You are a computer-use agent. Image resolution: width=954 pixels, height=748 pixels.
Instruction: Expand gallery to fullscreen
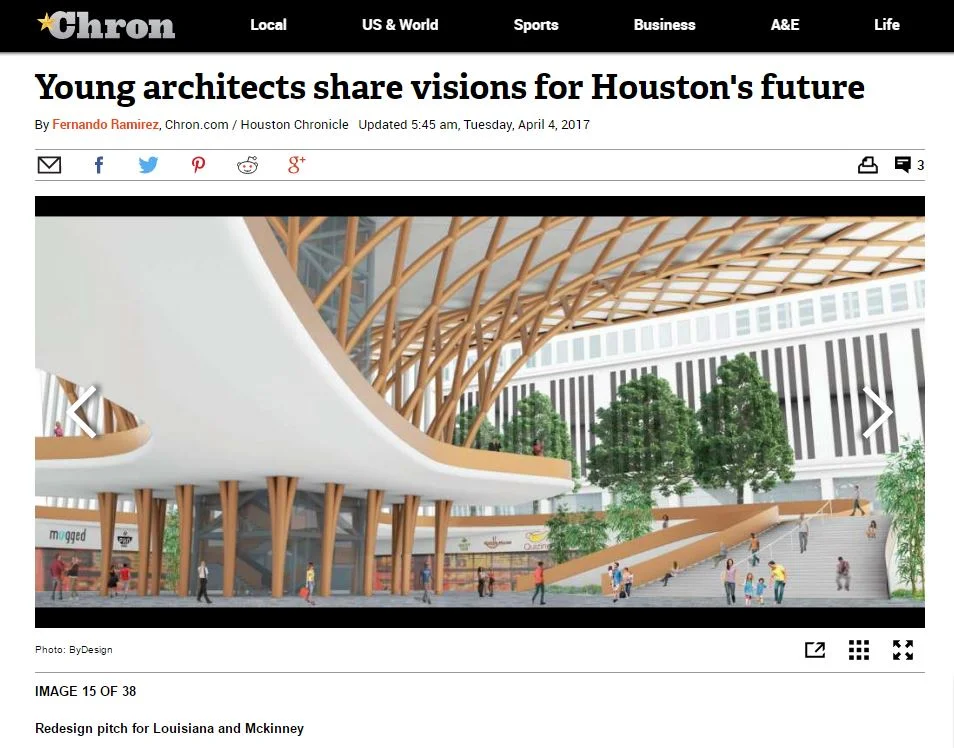click(x=903, y=650)
